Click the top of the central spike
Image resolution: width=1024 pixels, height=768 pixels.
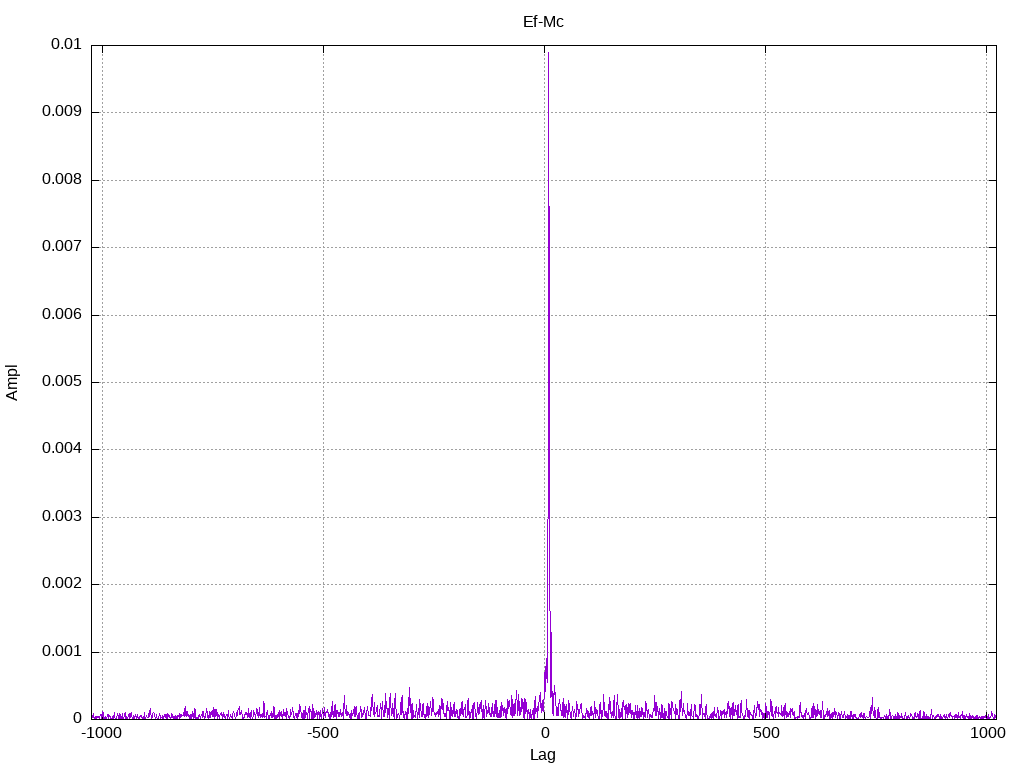pos(549,53)
